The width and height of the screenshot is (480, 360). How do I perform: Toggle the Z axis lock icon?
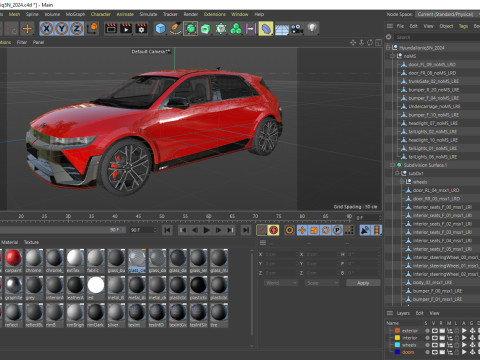click(x=77, y=29)
